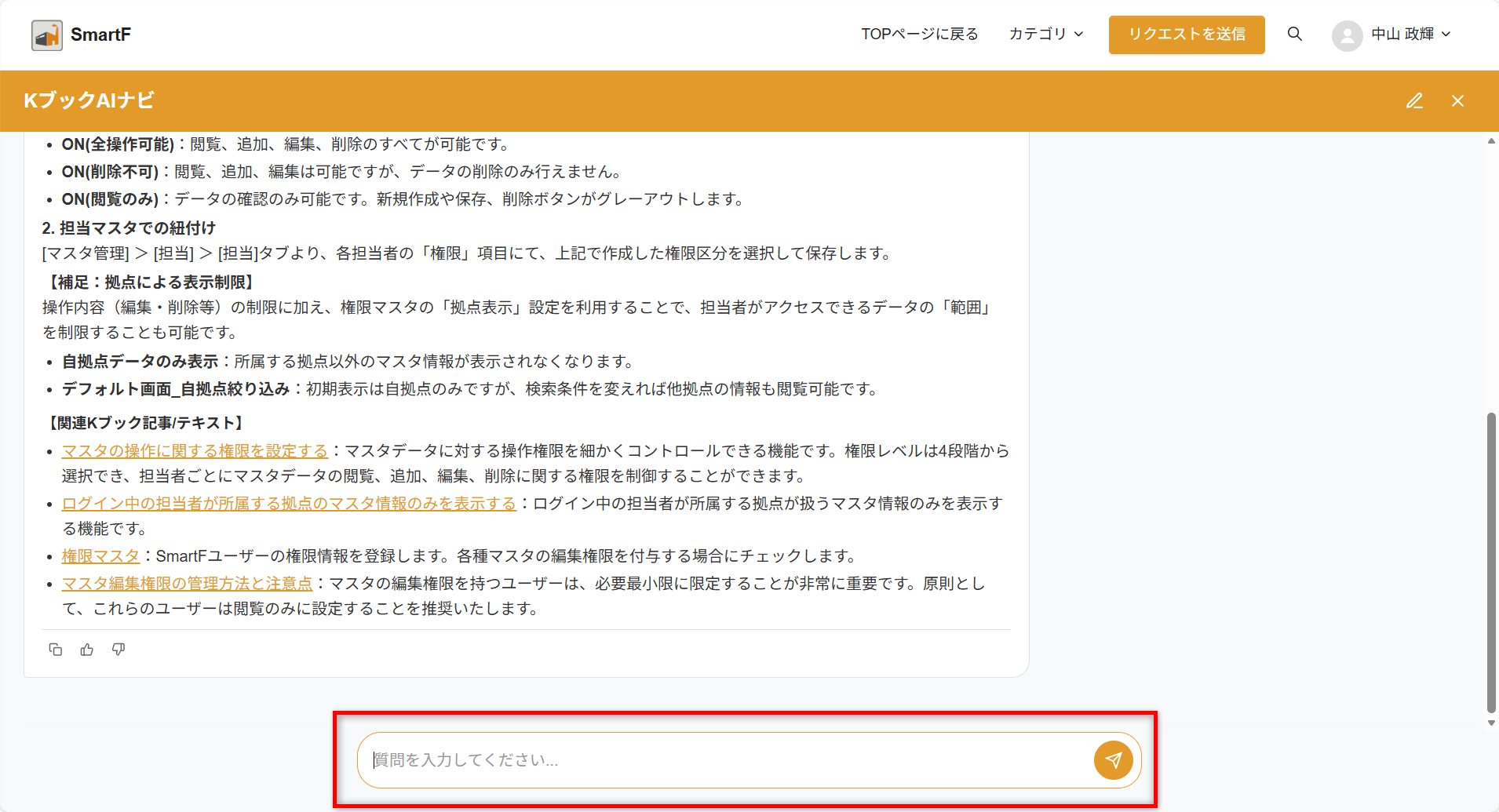
Task: Click the 質問を入力してください input field
Action: click(x=722, y=759)
